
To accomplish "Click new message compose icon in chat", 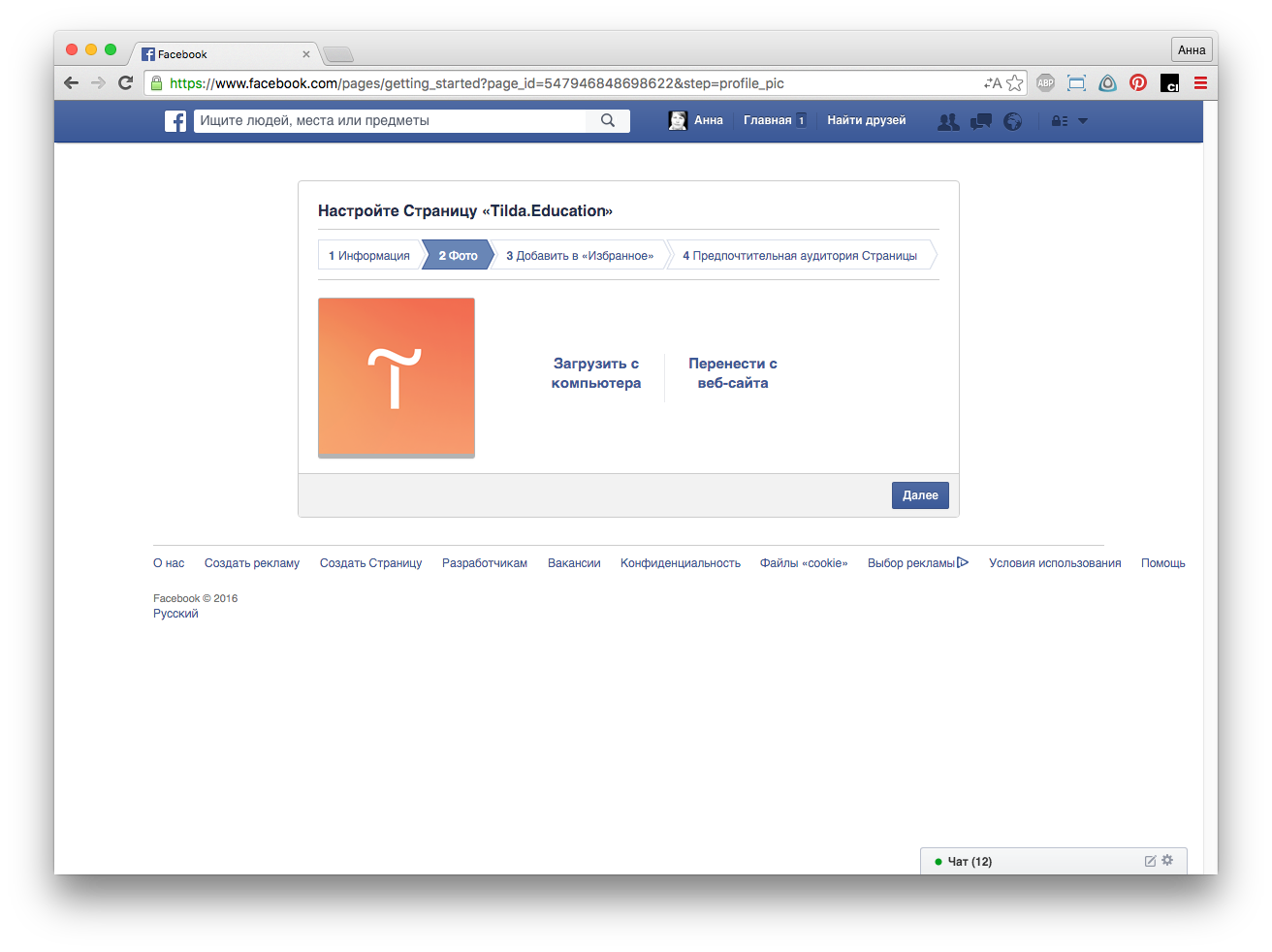I will coord(1150,861).
